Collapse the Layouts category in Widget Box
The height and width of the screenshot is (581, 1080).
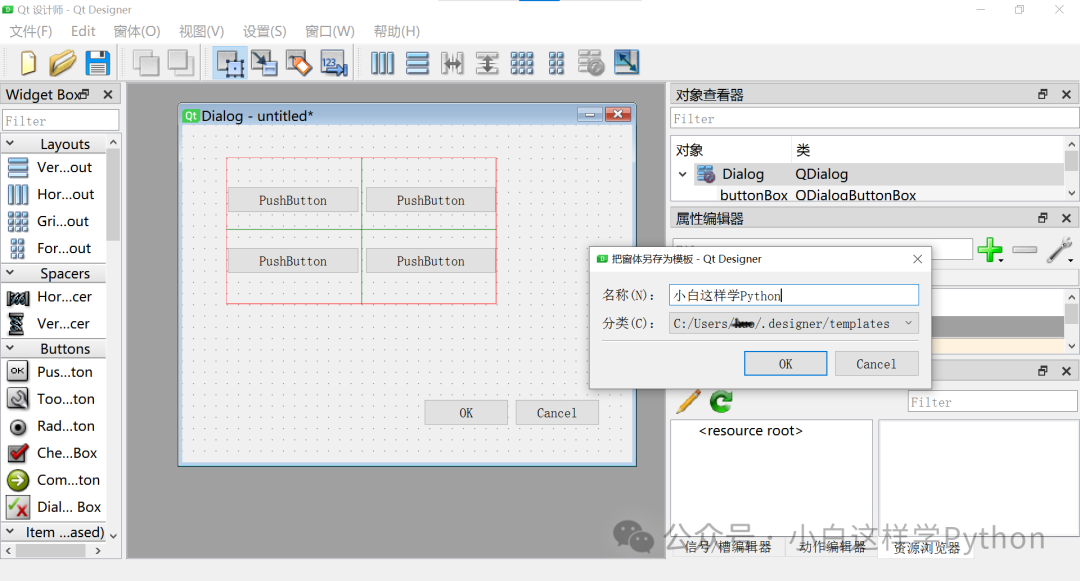click(x=10, y=143)
